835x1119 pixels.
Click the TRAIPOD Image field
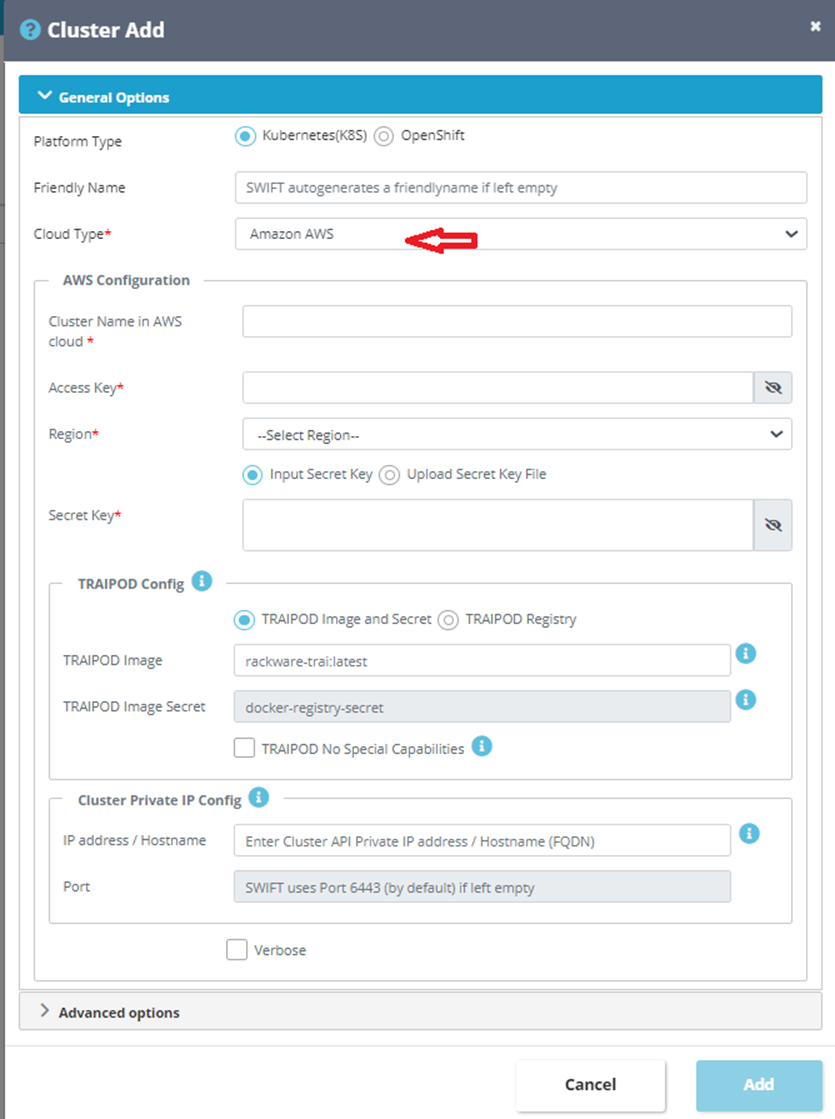[x=482, y=661]
